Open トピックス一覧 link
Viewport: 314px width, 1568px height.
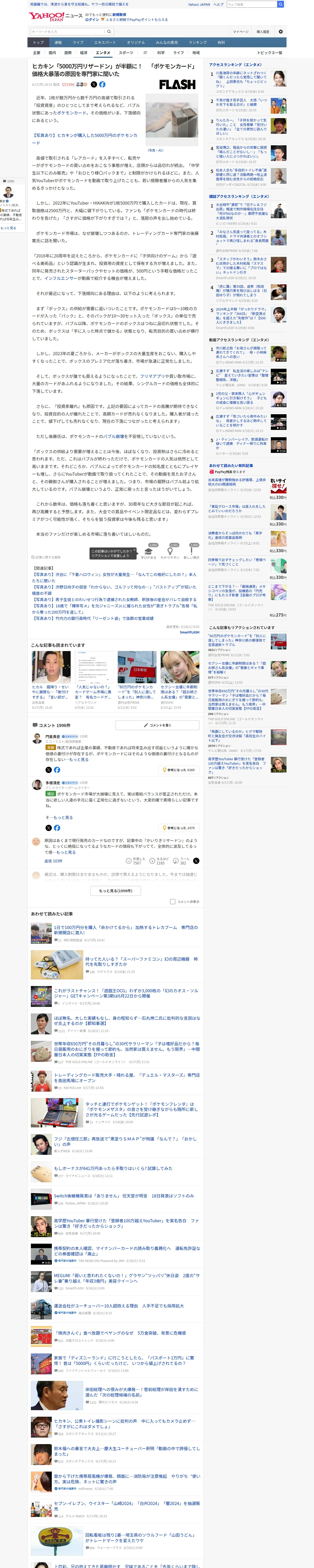coord(270,53)
